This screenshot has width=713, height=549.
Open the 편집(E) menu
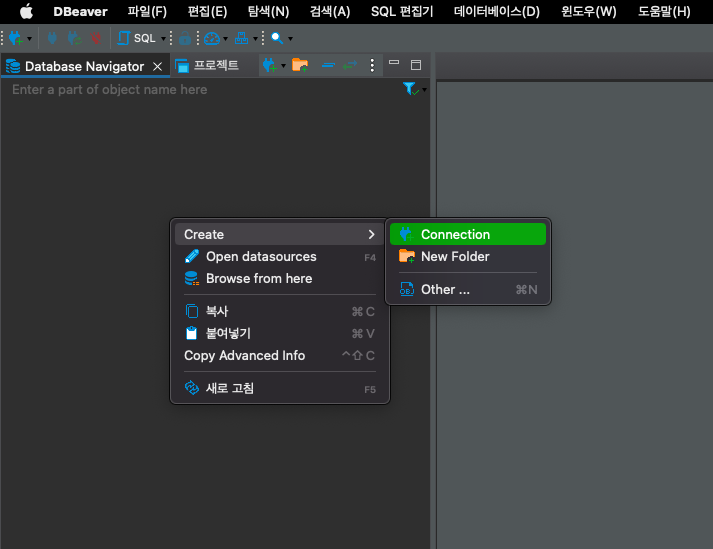[207, 11]
